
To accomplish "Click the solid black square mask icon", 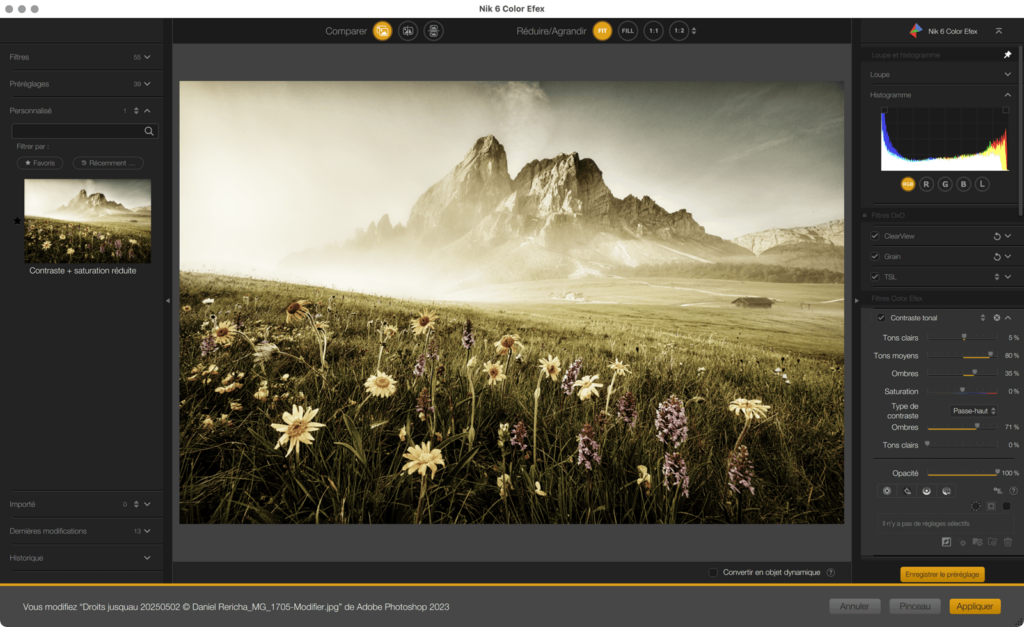I will (x=1006, y=506).
